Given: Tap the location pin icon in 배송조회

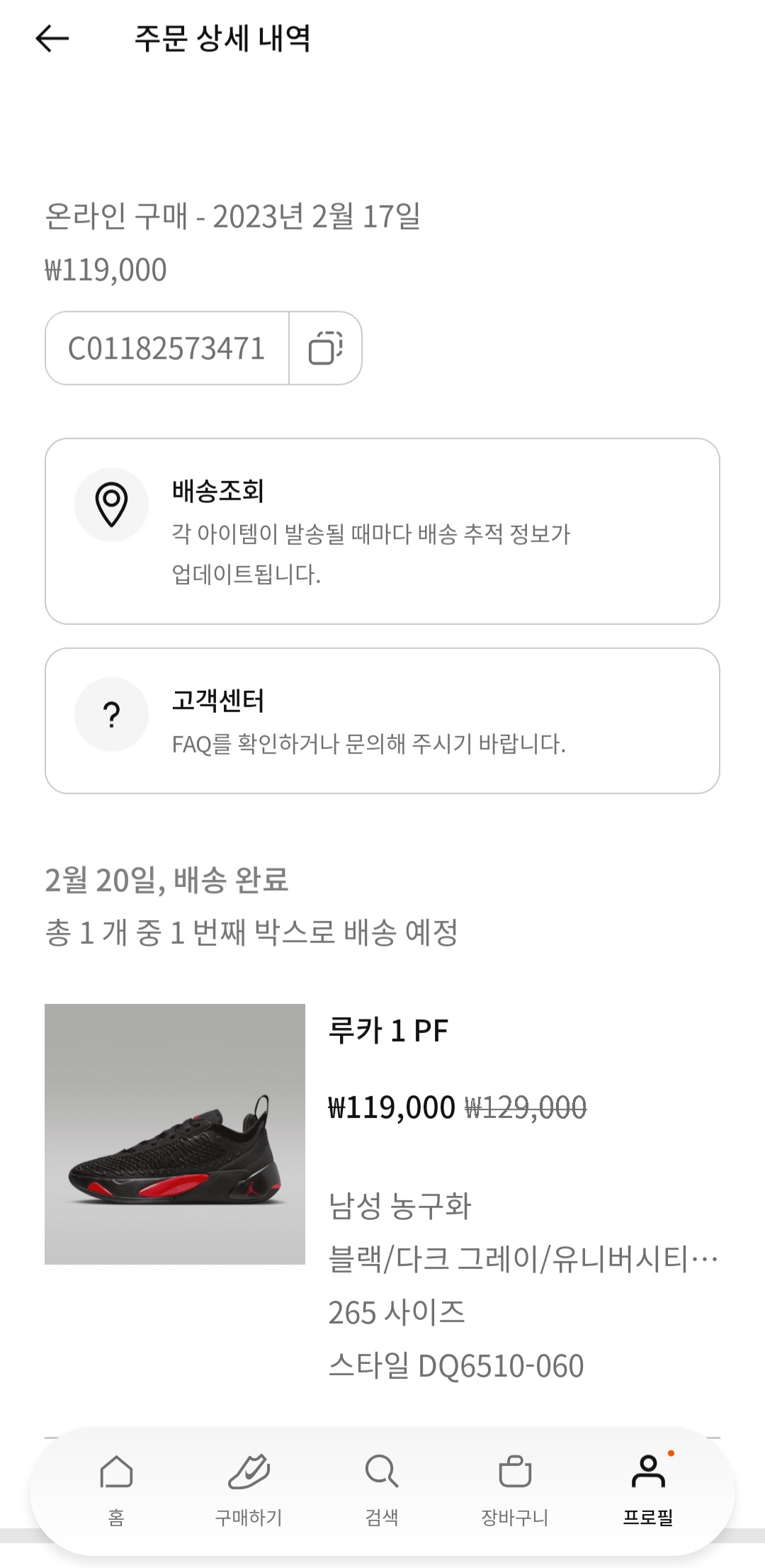Looking at the screenshot, I should click(111, 504).
